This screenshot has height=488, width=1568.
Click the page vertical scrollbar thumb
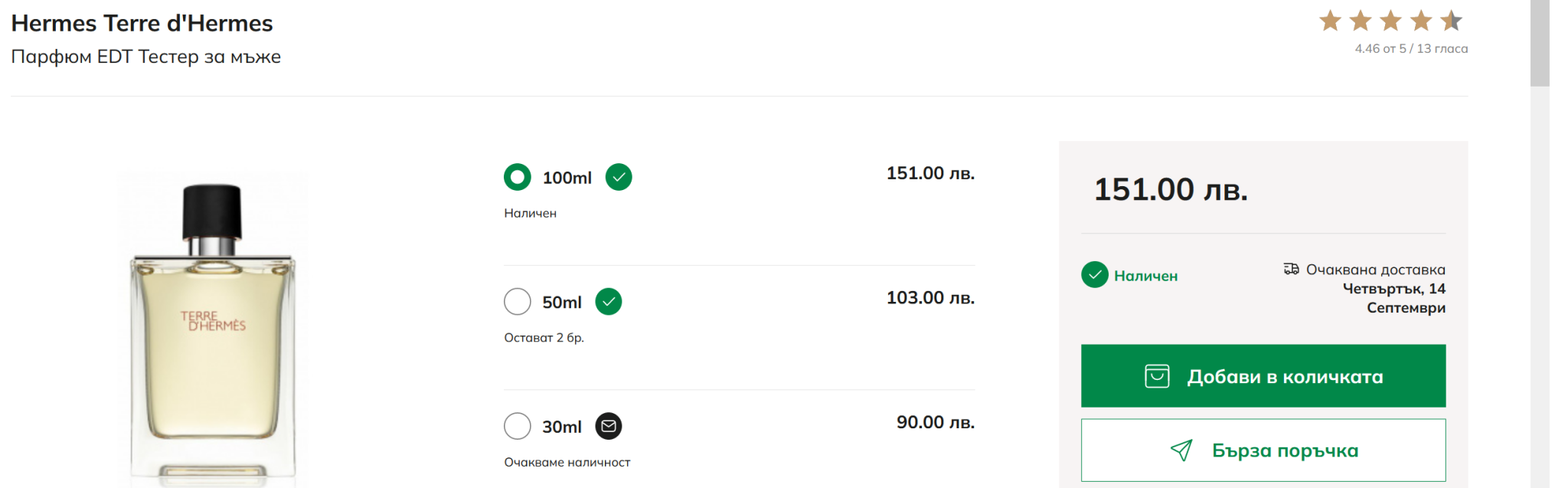coord(1540,42)
